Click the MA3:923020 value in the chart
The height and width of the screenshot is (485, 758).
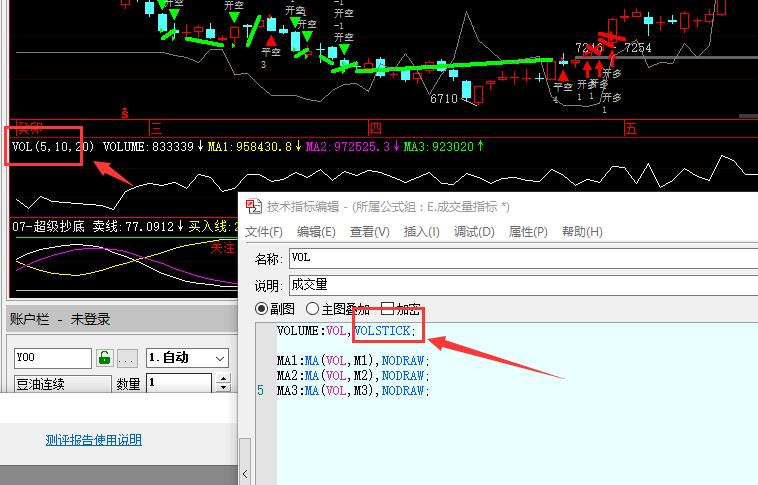[438, 147]
